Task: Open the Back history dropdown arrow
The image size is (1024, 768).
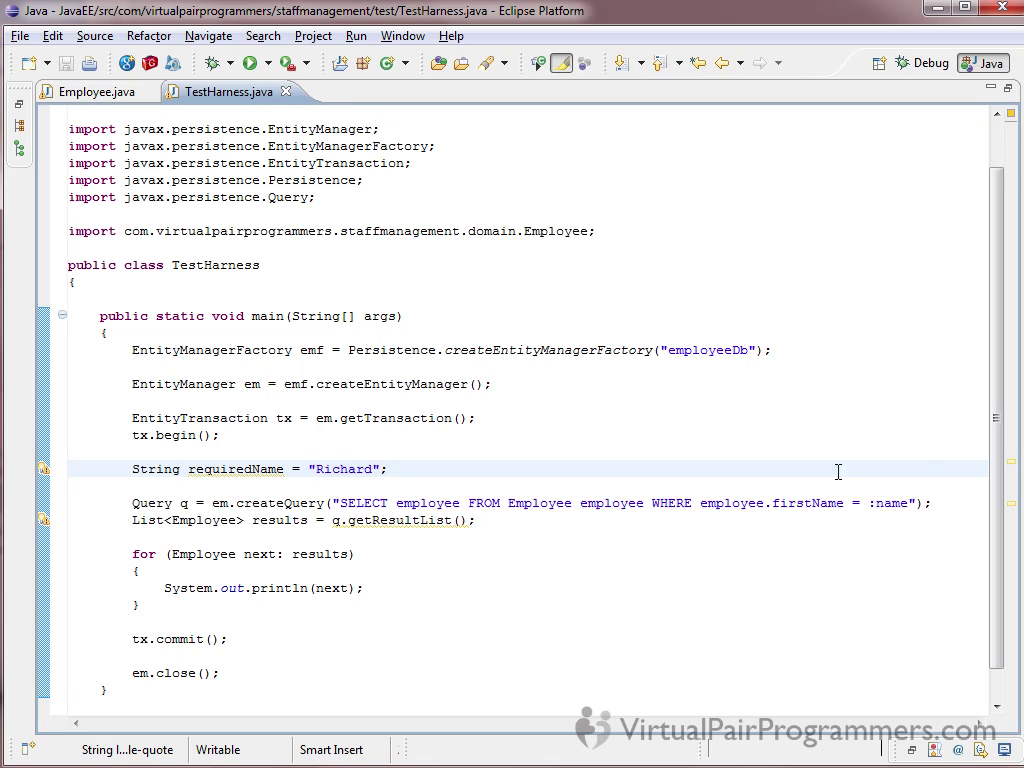Action: [x=740, y=63]
